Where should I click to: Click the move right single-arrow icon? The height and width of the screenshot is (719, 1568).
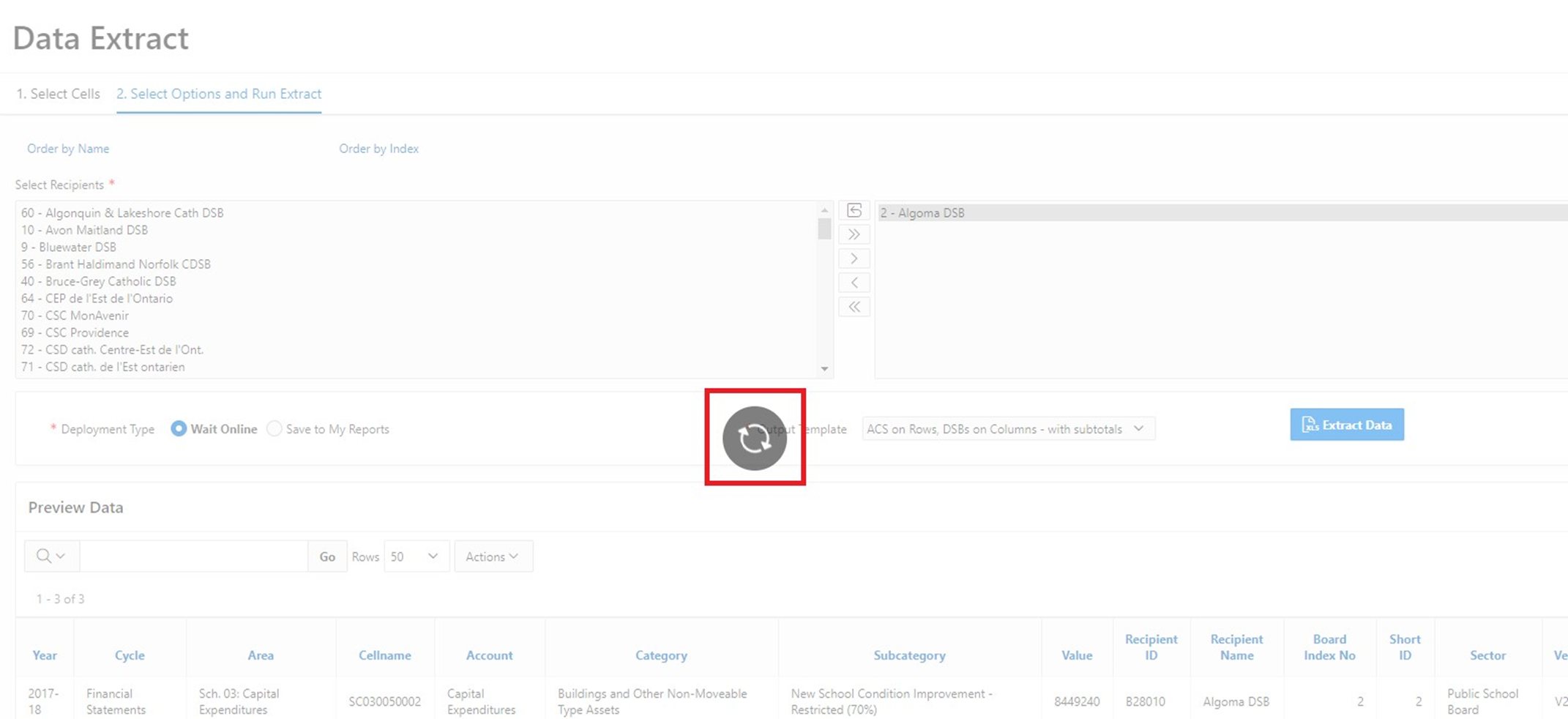854,259
